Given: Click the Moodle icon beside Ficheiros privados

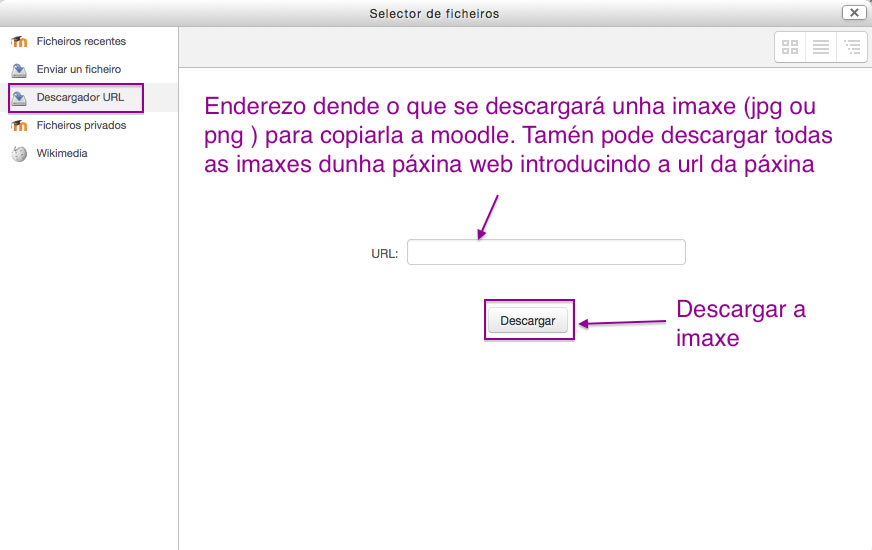Looking at the screenshot, I should point(19,126).
